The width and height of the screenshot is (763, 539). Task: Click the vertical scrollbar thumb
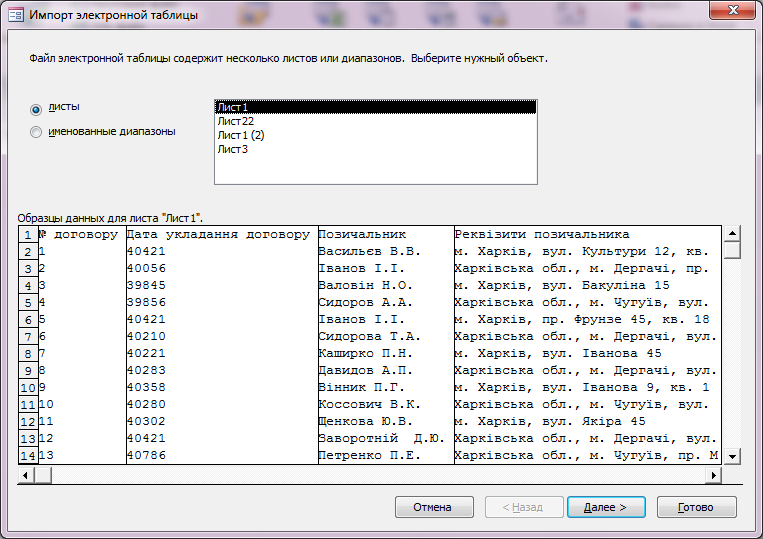click(732, 250)
